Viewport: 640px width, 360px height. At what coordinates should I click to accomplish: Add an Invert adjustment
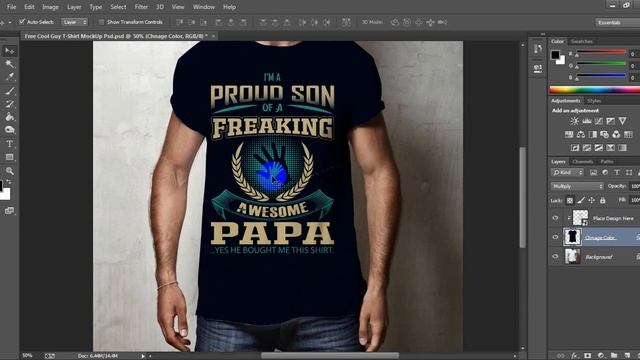coord(575,148)
